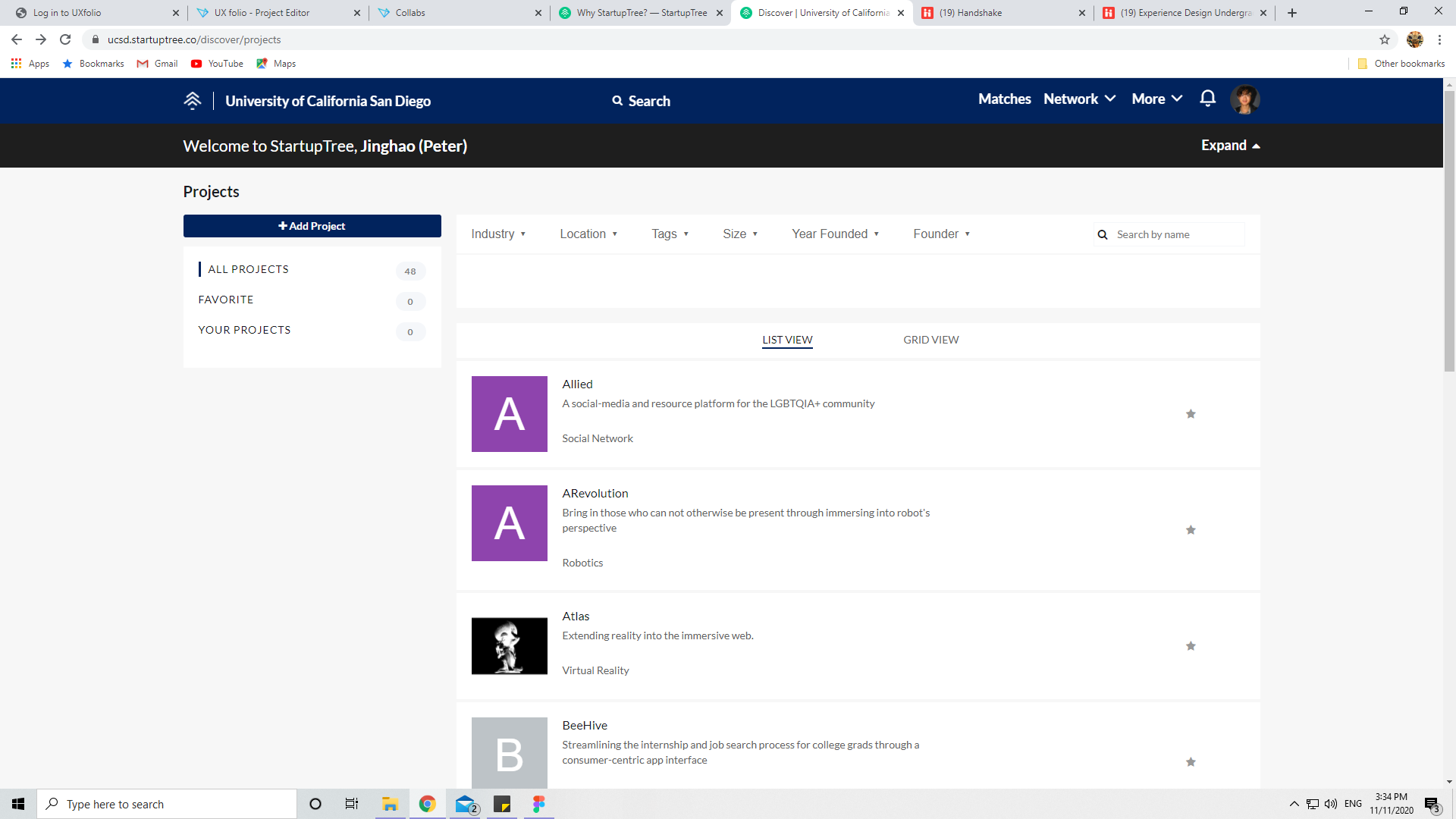Screen dimensions: 1456x819
Task: Click the Search magnifier in the header
Action: [617, 101]
